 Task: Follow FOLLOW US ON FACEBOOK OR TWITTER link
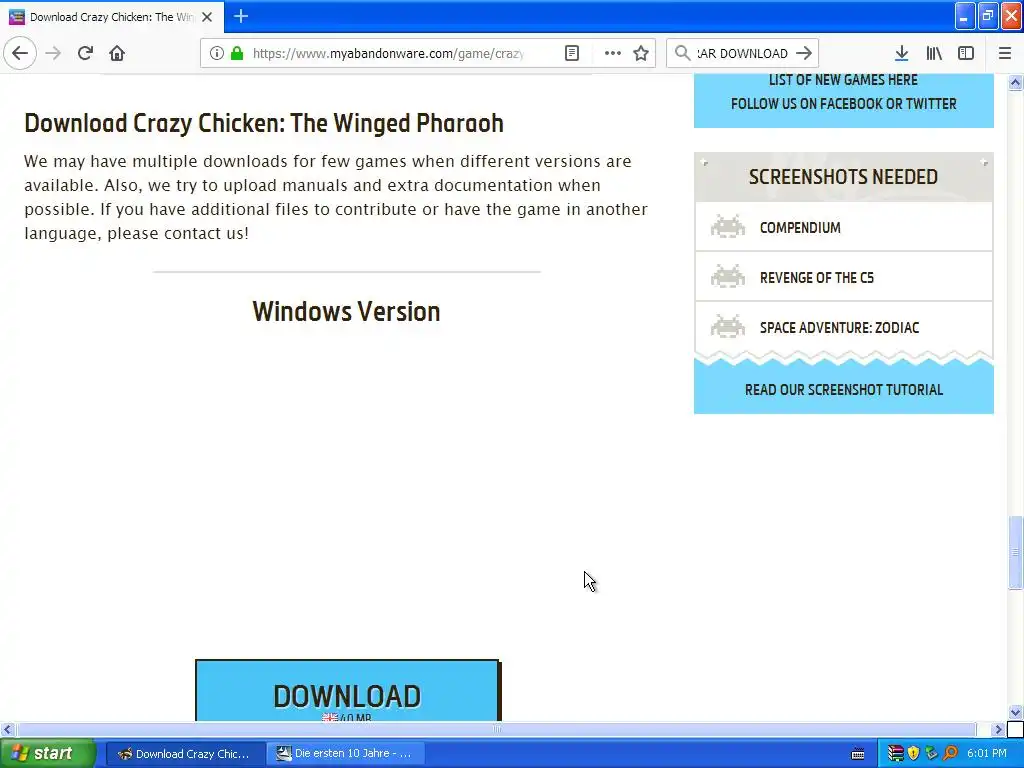pyautogui.click(x=843, y=103)
